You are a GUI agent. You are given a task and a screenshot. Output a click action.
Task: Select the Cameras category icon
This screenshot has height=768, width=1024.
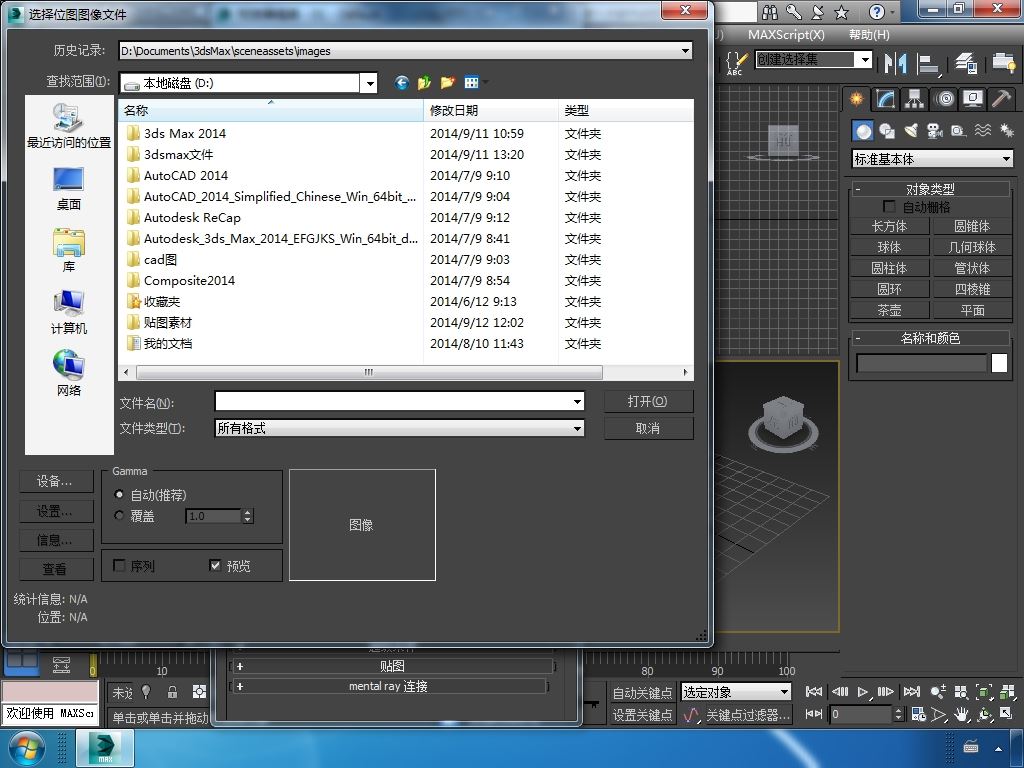[935, 131]
